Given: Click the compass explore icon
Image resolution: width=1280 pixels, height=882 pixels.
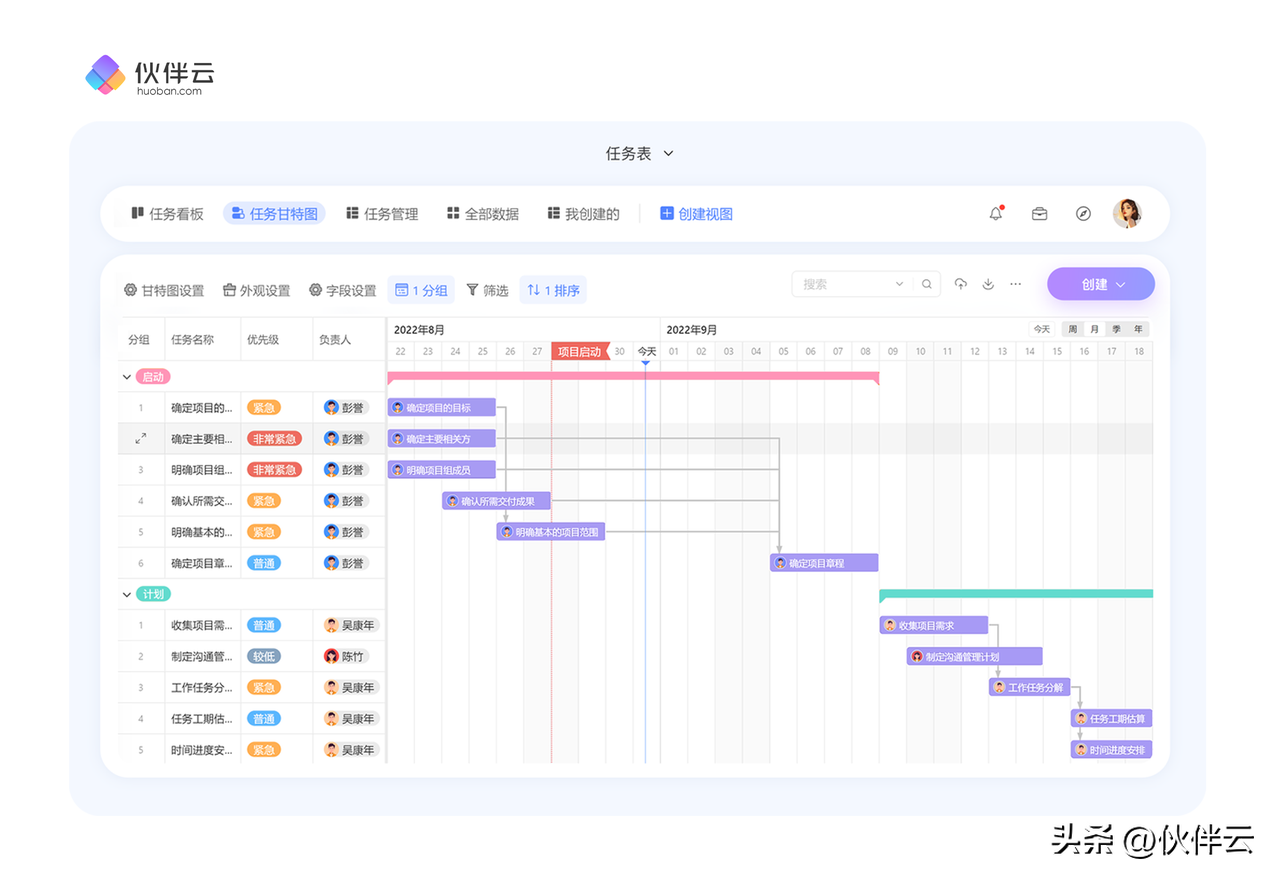Looking at the screenshot, I should (1083, 214).
